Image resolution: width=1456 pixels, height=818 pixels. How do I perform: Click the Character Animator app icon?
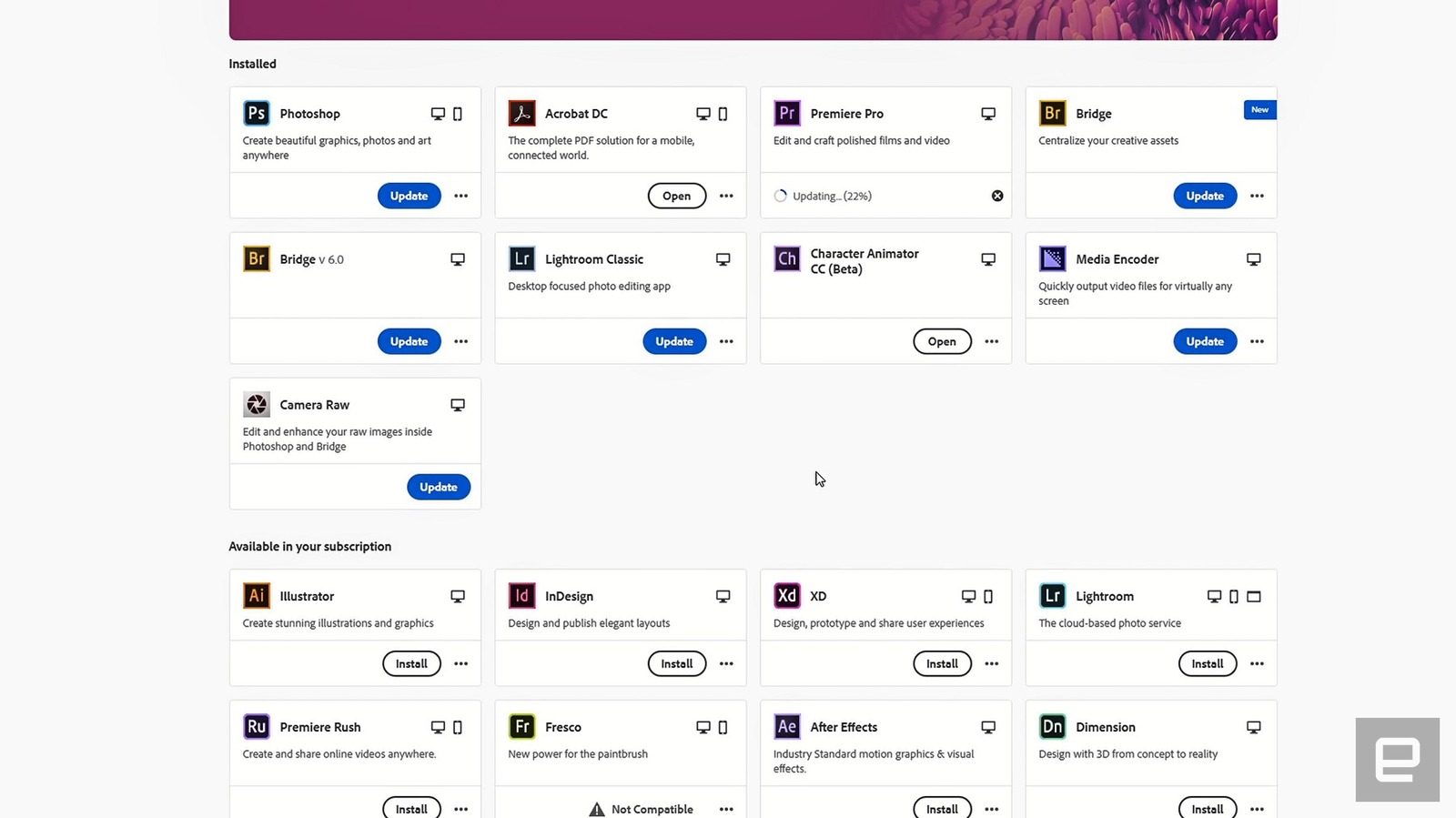click(787, 259)
